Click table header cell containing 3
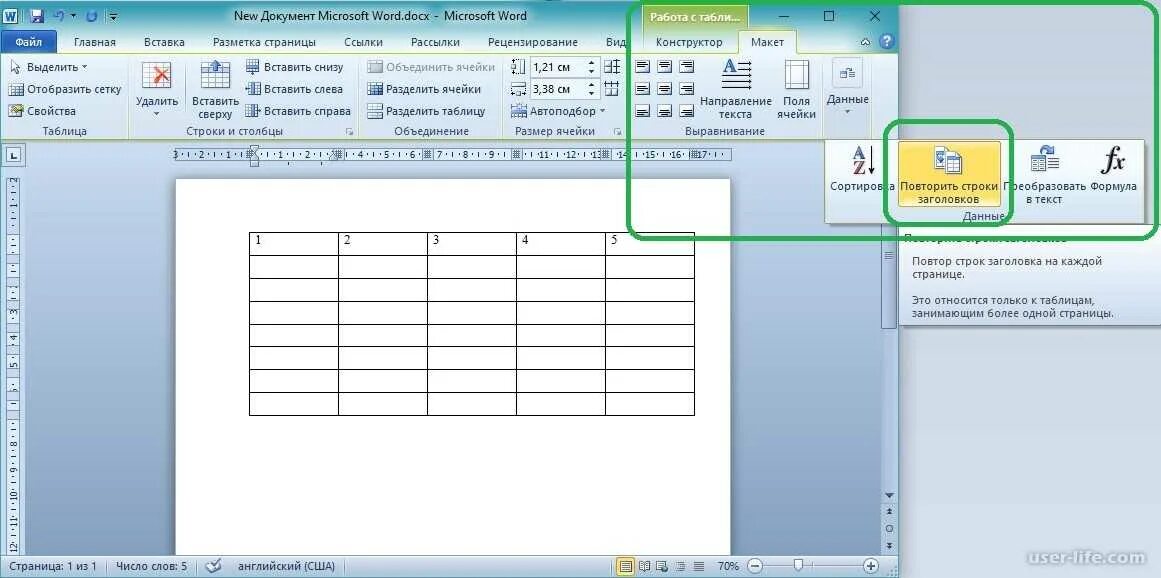This screenshot has height=578, width=1161. tap(472, 243)
